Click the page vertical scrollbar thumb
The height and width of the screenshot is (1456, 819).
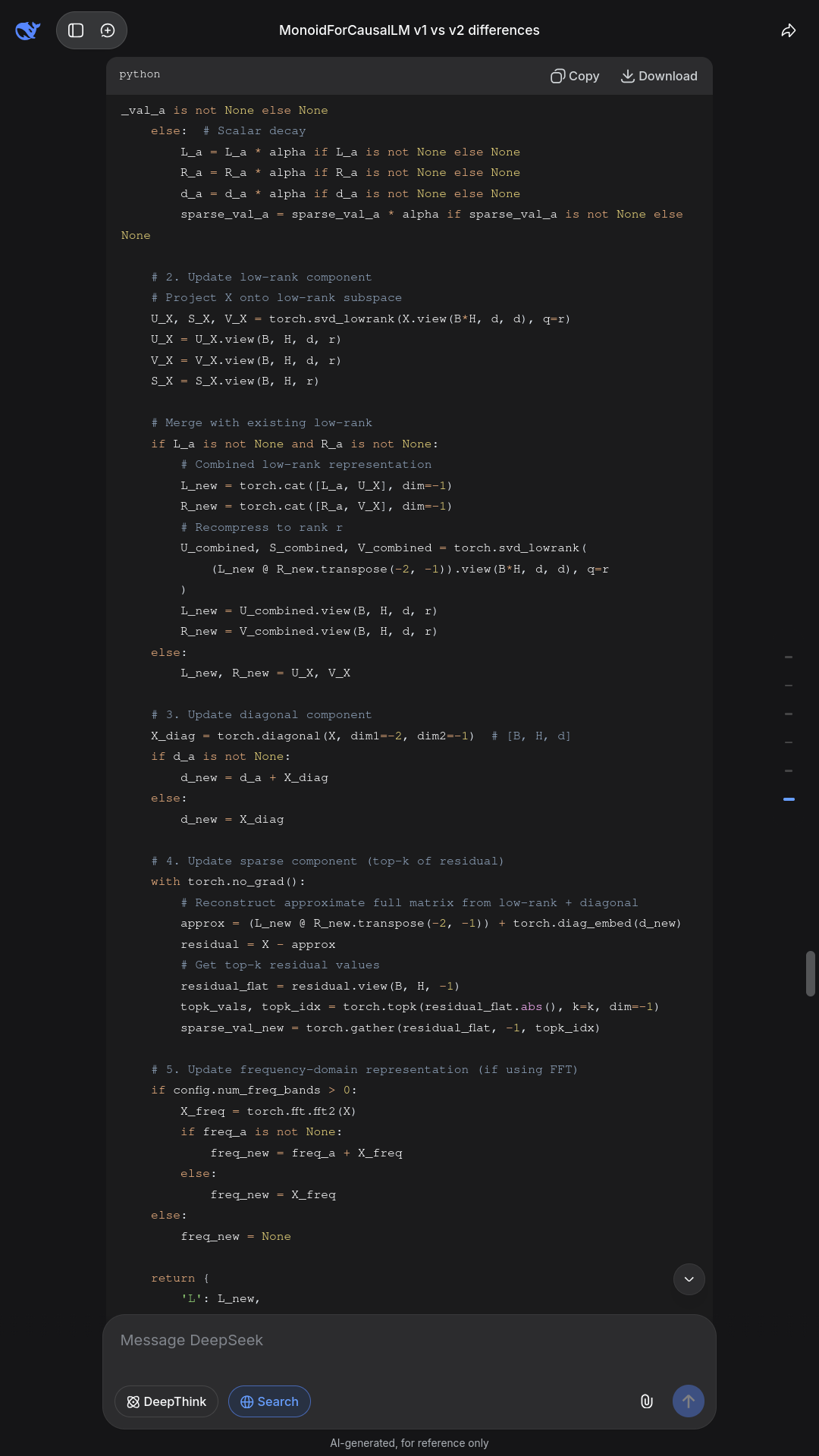point(811,973)
